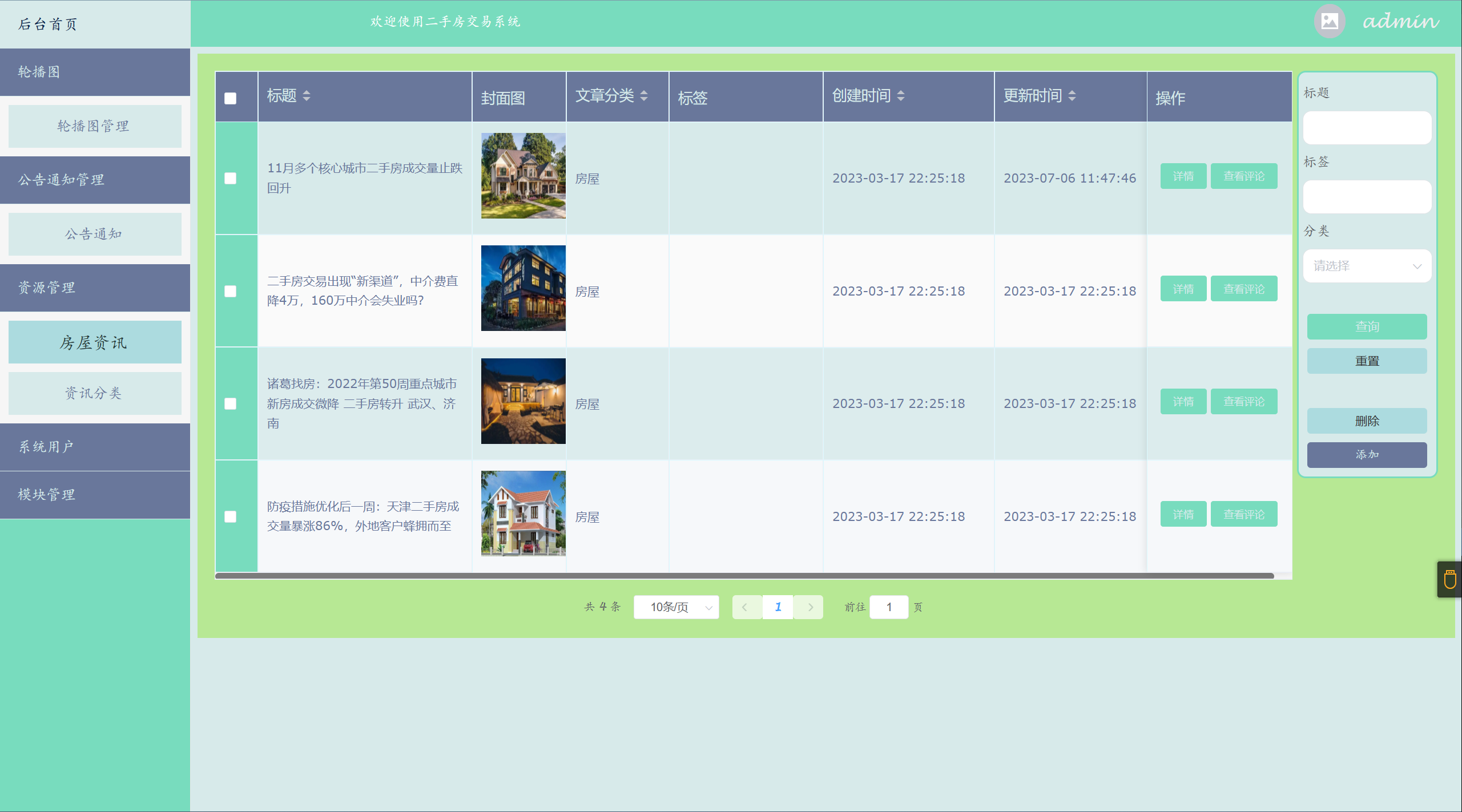Image resolution: width=1462 pixels, height=812 pixels.
Task: Click 查看评论 for the 诸葛找房 article
Action: click(x=1243, y=402)
